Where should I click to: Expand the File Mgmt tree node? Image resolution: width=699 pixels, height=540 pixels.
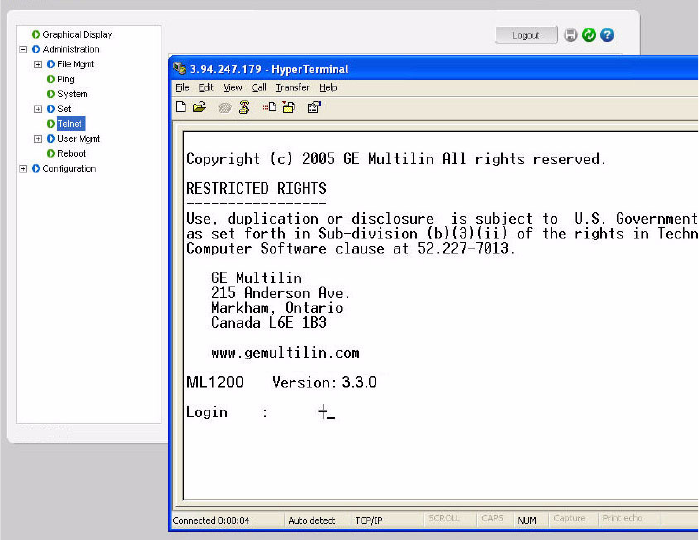[x=38, y=64]
